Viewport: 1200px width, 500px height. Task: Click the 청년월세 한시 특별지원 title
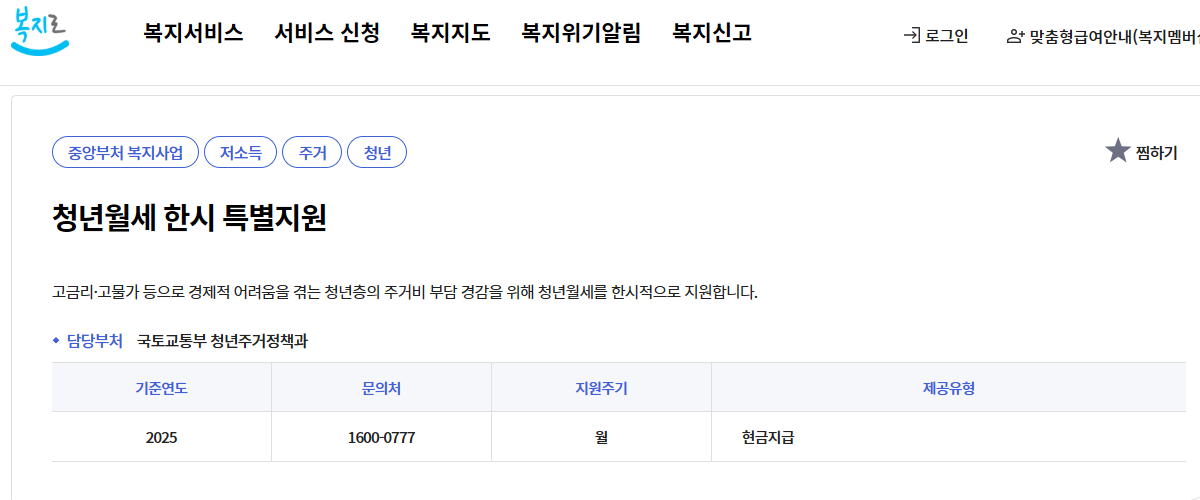(x=189, y=217)
